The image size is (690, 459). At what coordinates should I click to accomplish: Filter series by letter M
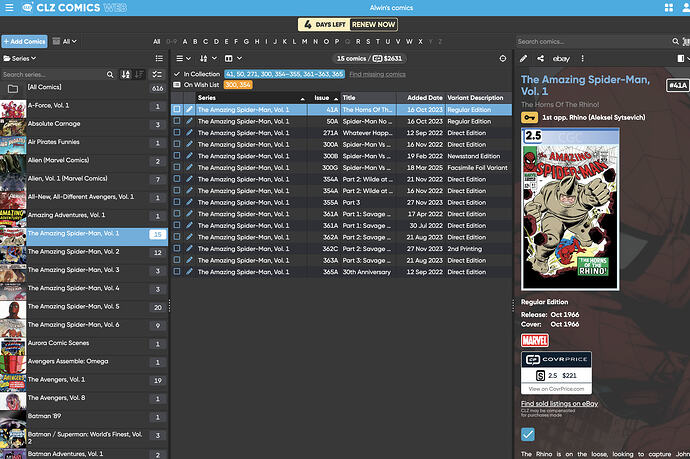coord(305,41)
